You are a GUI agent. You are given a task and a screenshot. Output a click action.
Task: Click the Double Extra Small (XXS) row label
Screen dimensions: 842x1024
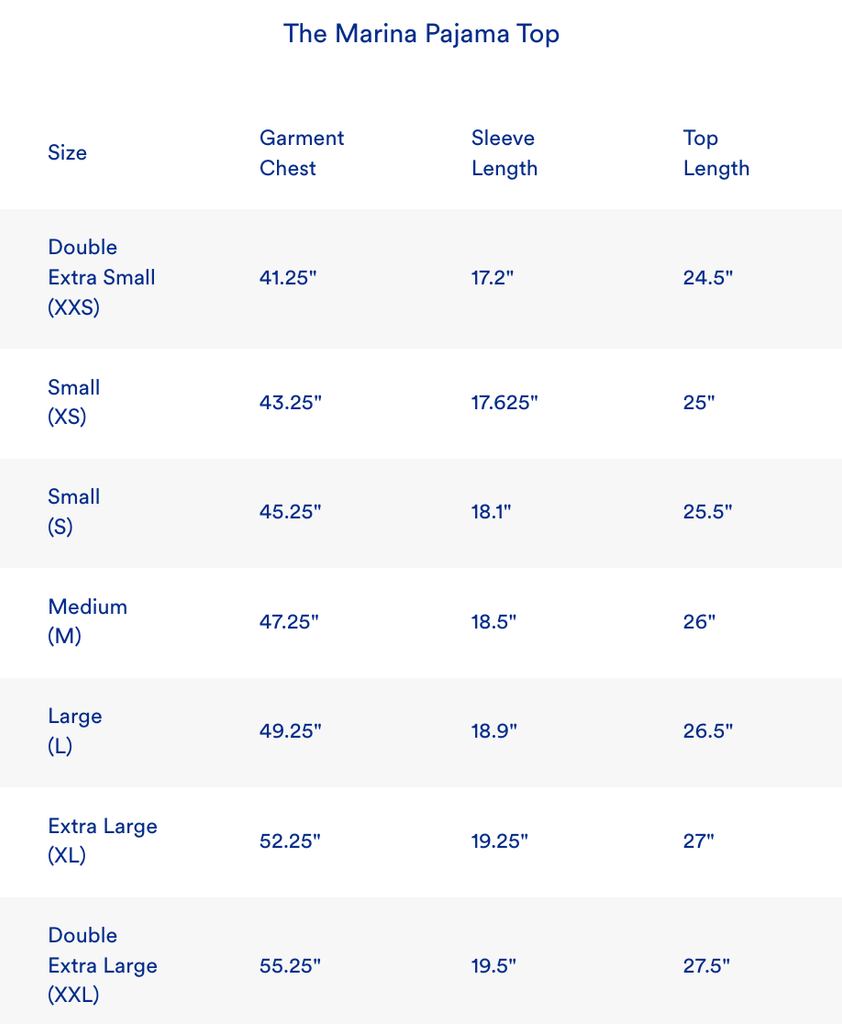[x=101, y=277]
